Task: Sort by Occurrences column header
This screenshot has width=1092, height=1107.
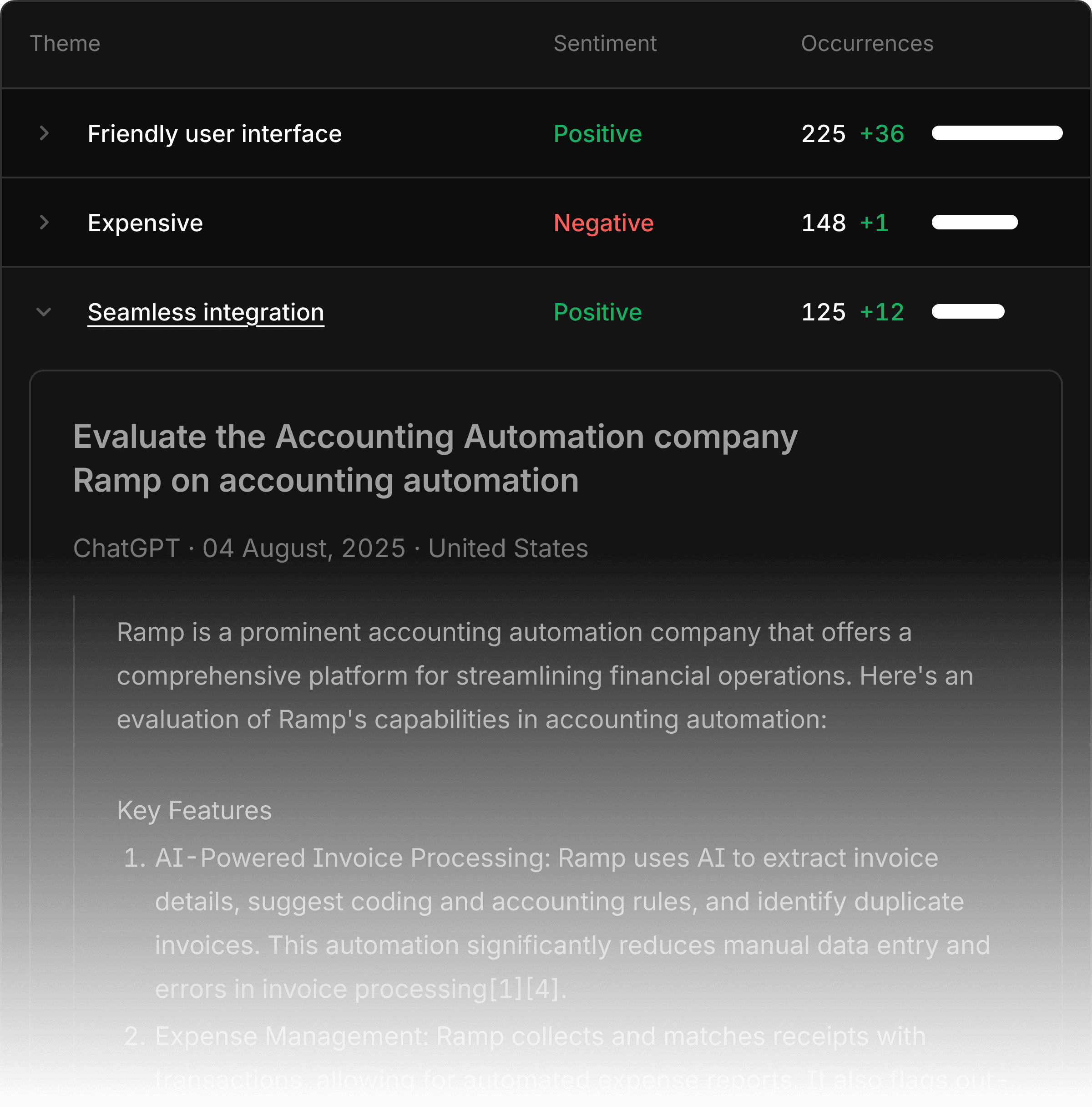Action: [x=866, y=44]
